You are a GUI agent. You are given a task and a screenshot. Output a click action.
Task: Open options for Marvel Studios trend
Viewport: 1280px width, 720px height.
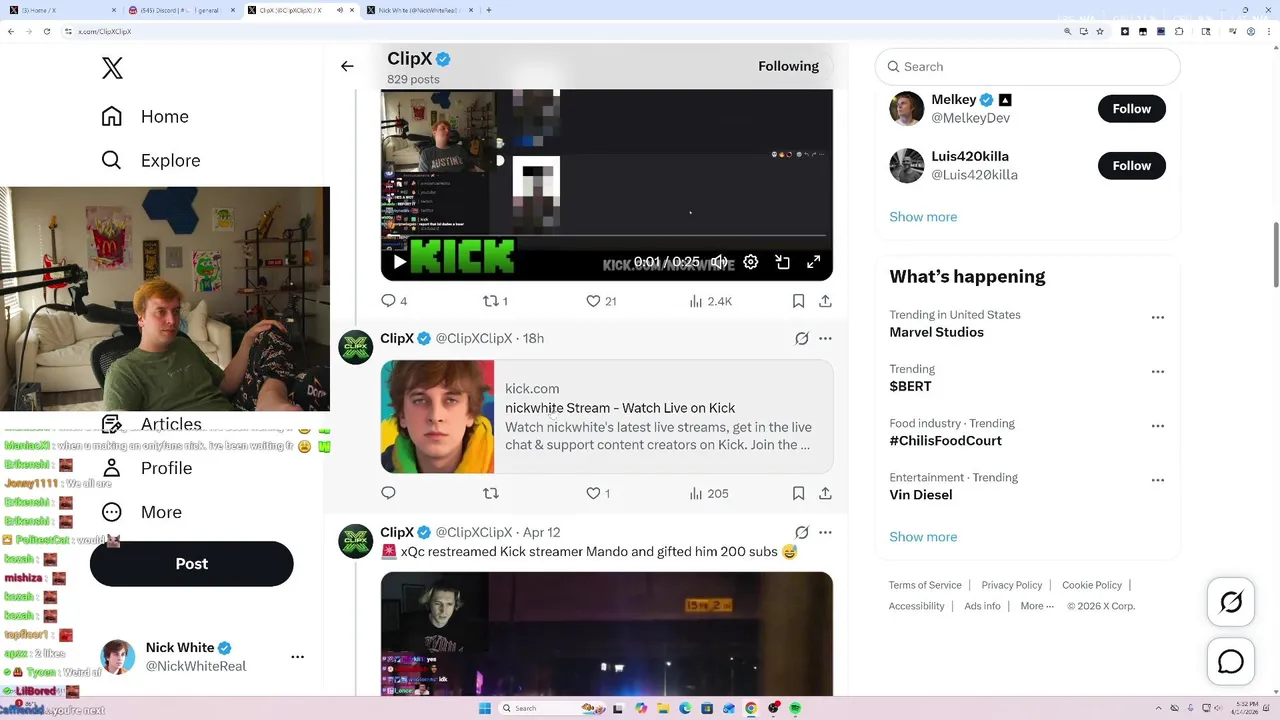[x=1158, y=318]
